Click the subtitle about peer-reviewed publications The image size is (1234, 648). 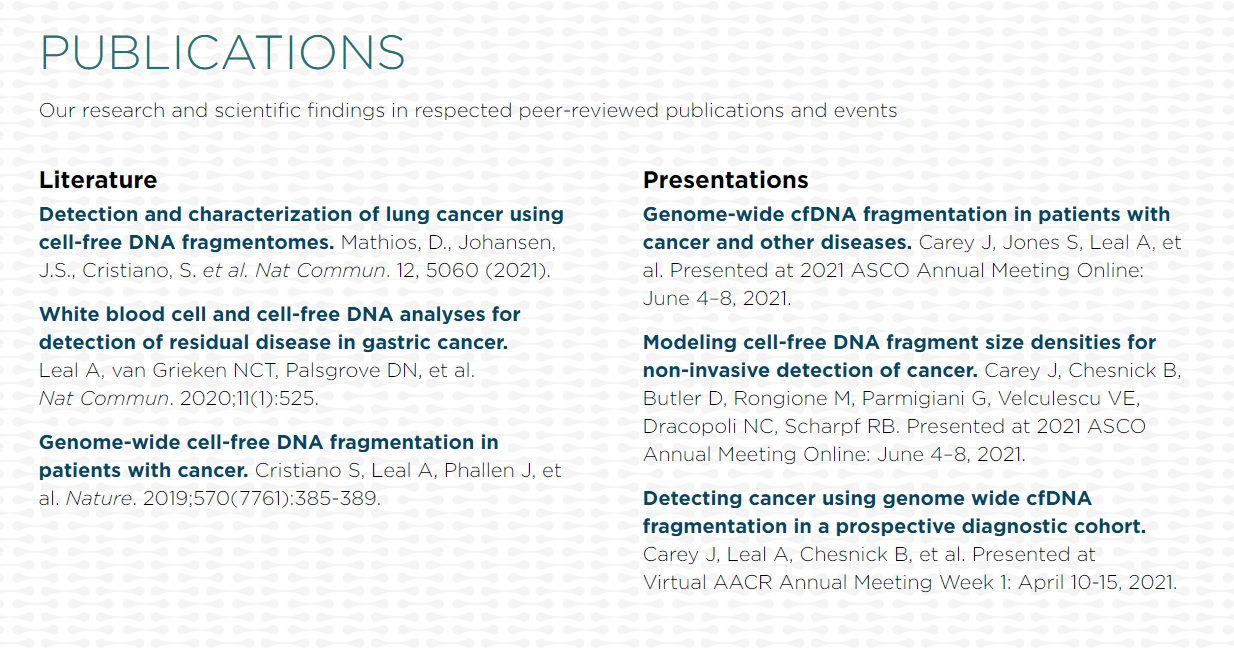(x=468, y=110)
